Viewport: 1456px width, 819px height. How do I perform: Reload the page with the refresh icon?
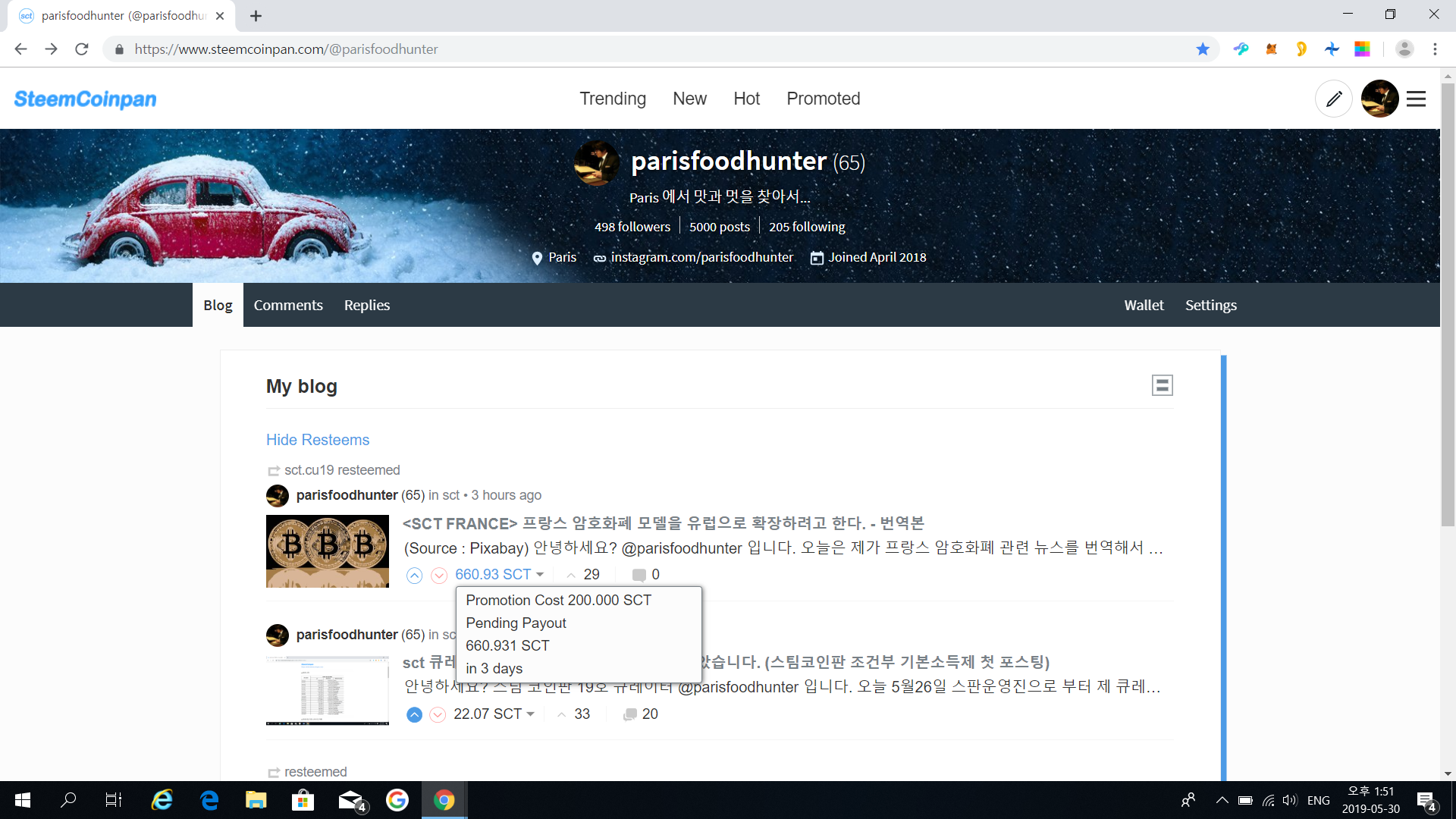pos(82,49)
